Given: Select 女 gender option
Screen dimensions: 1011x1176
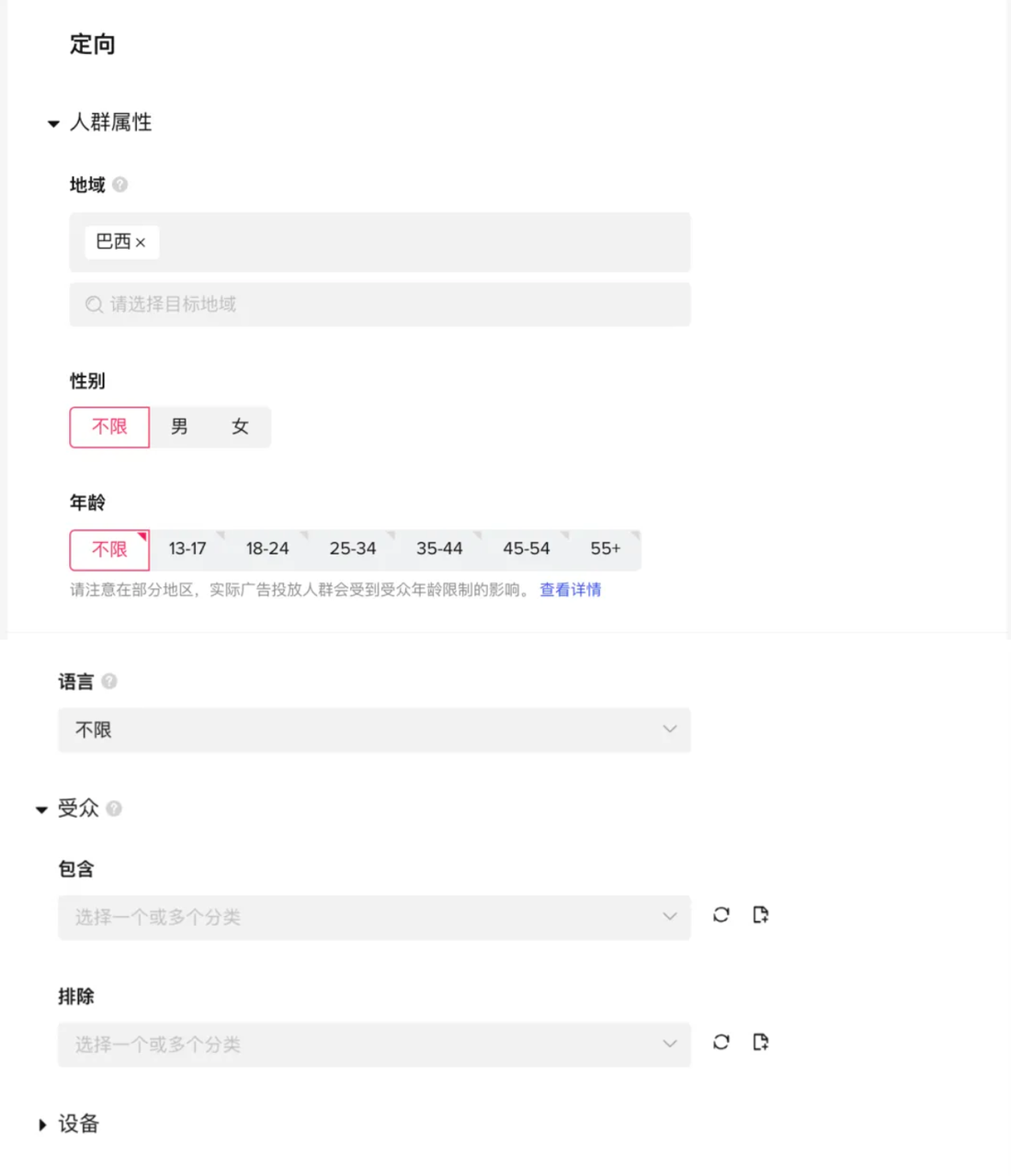Looking at the screenshot, I should click(x=240, y=426).
